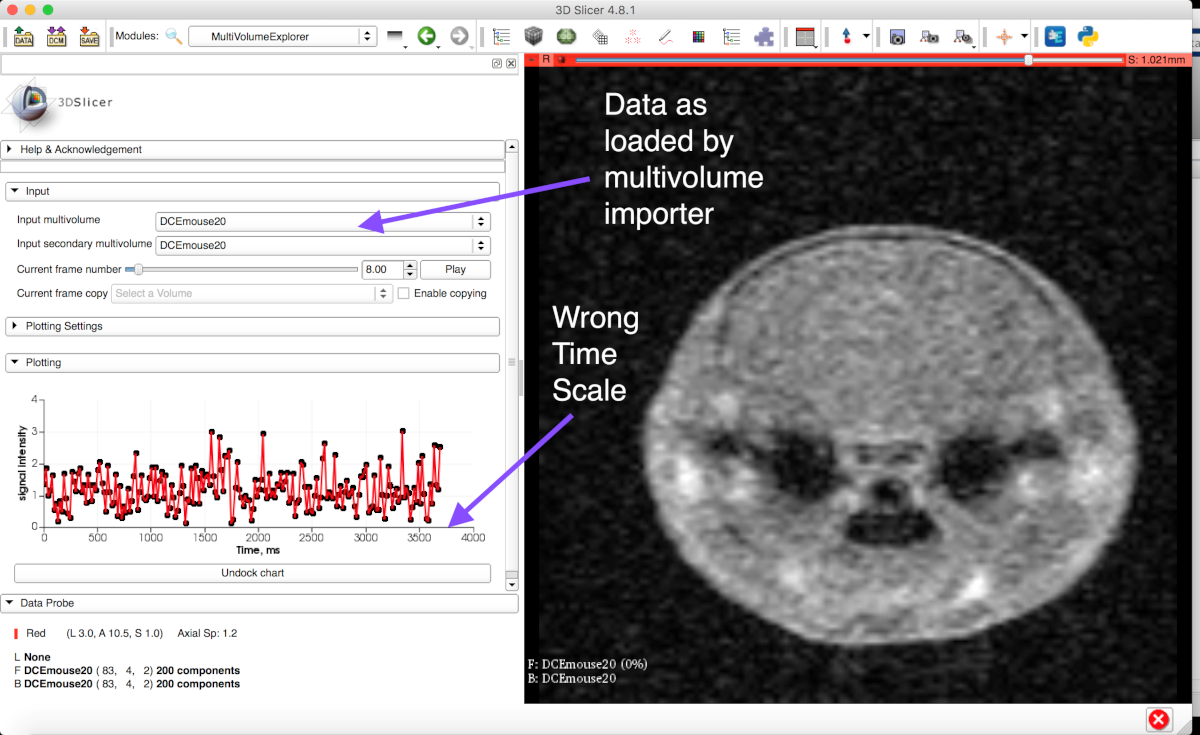Open the DCM DICOM browser icon
The height and width of the screenshot is (735, 1200).
[x=56, y=37]
